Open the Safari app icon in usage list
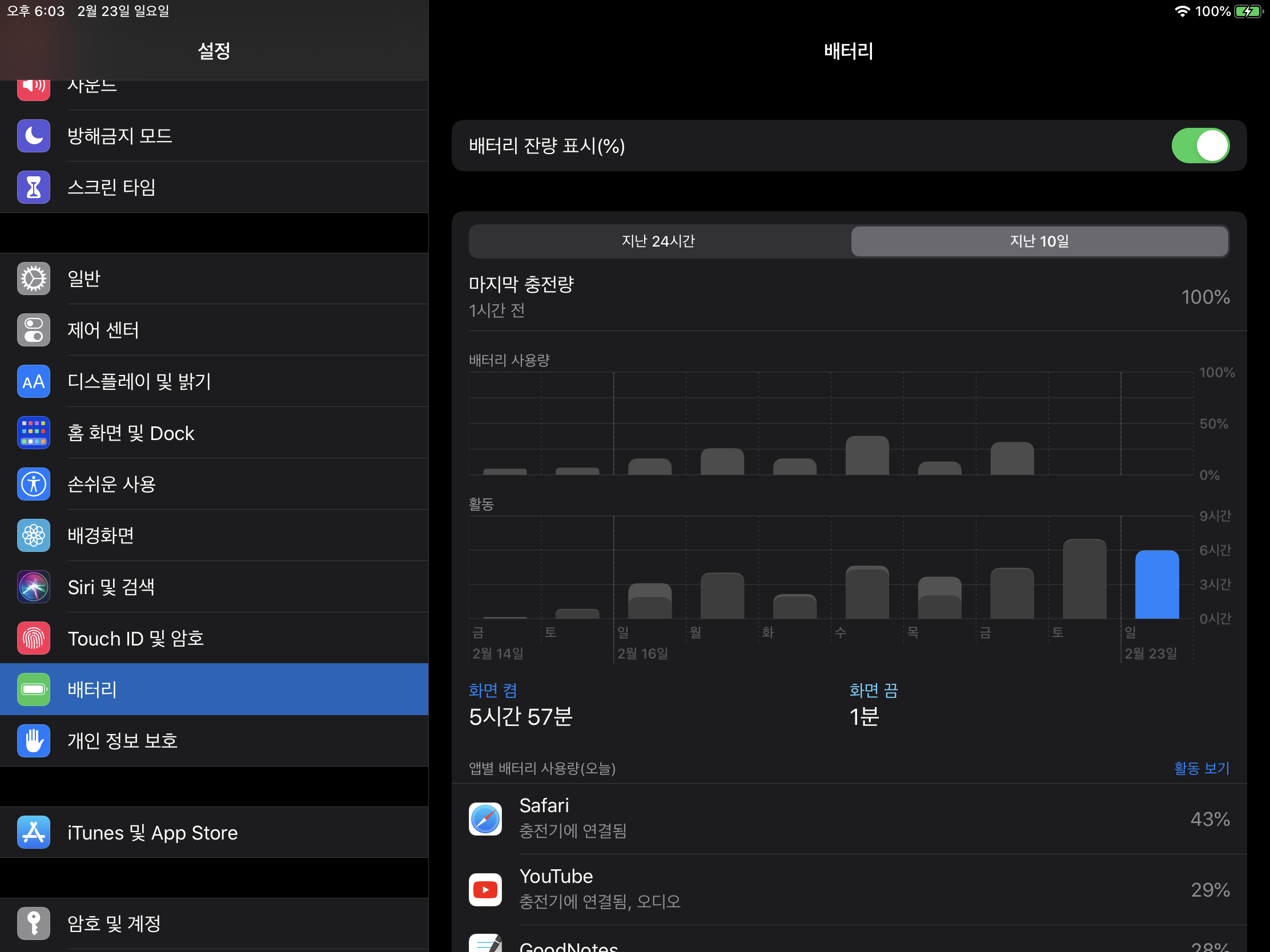The height and width of the screenshot is (952, 1270). click(x=485, y=819)
